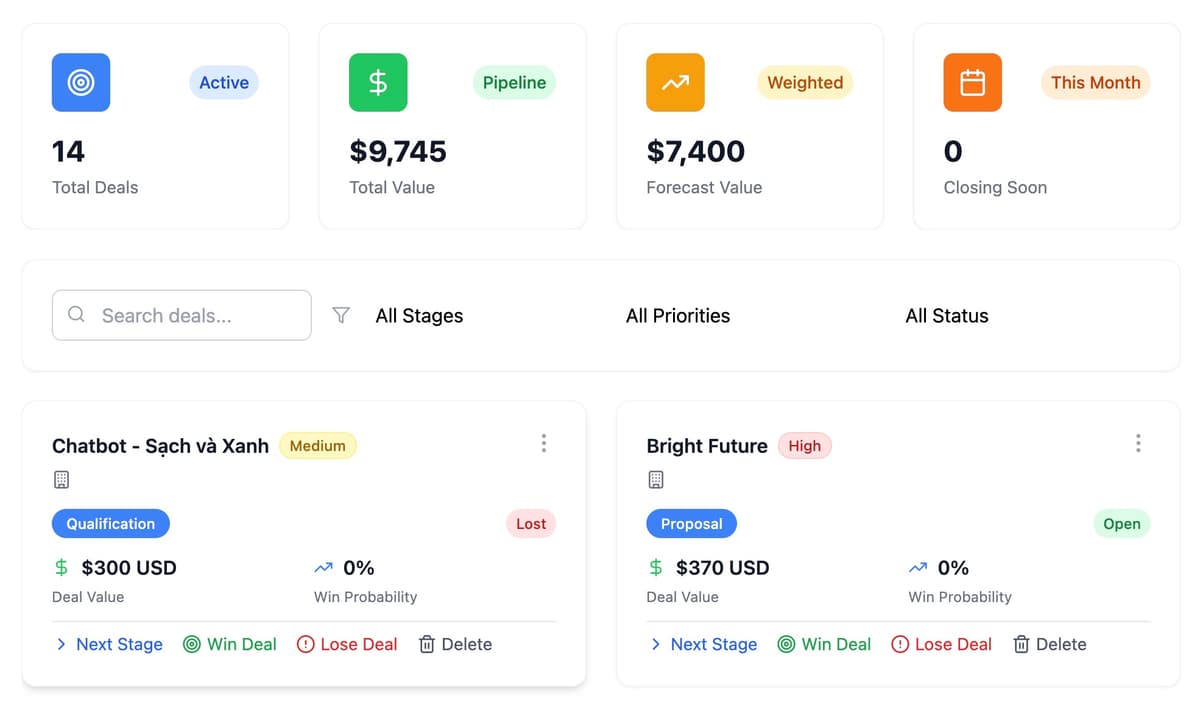Delete the Chatbot - Sạch và Xanh deal
Image resolution: width=1200 pixels, height=701 pixels.
coord(455,644)
